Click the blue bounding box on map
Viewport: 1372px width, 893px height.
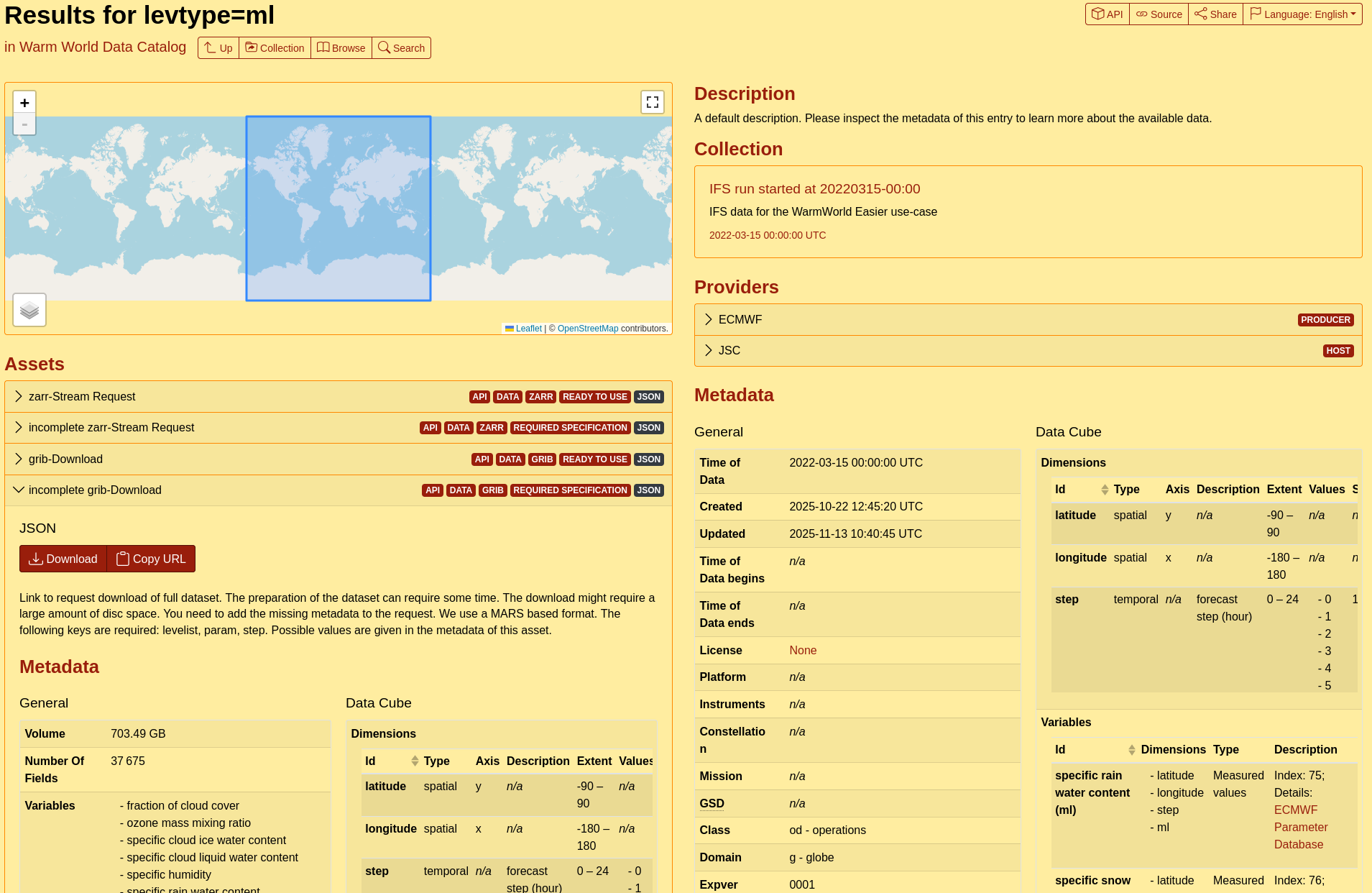[x=339, y=209]
